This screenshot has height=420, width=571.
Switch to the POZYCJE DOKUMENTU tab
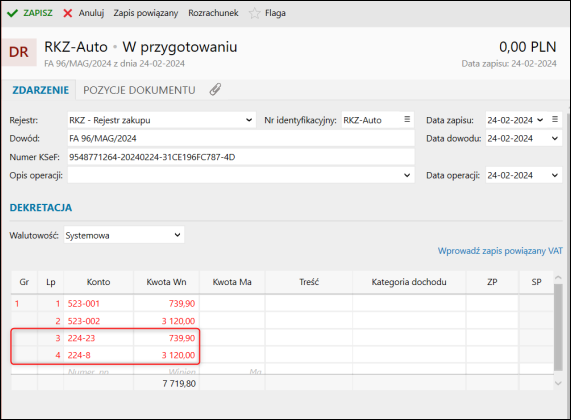click(139, 90)
